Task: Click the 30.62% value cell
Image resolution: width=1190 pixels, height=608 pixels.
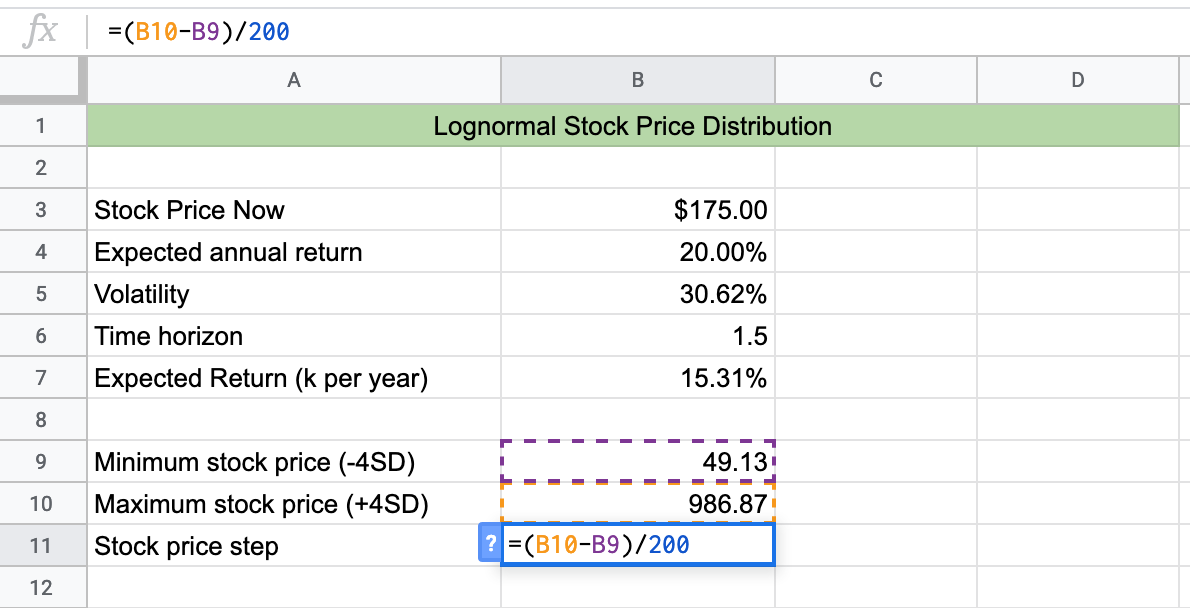Action: click(x=638, y=293)
